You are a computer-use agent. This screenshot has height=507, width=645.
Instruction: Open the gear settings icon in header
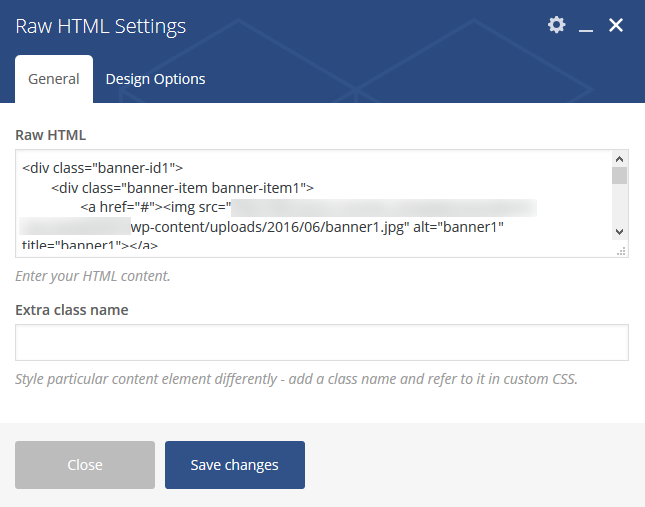click(557, 25)
